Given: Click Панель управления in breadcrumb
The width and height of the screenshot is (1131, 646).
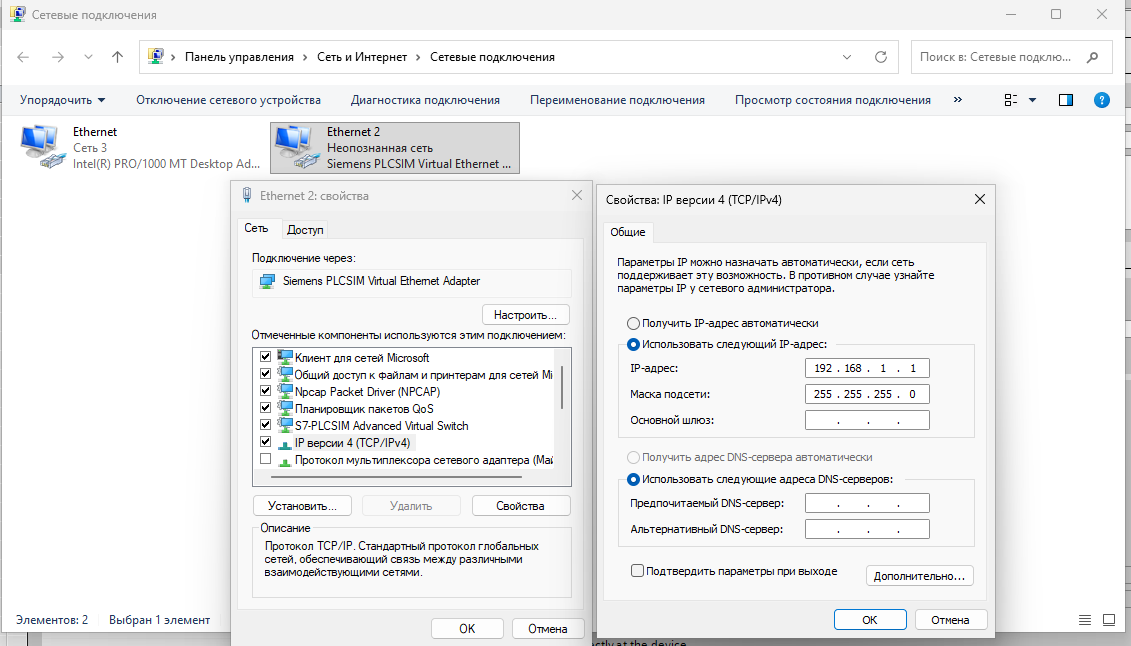Looking at the screenshot, I should coord(239,57).
